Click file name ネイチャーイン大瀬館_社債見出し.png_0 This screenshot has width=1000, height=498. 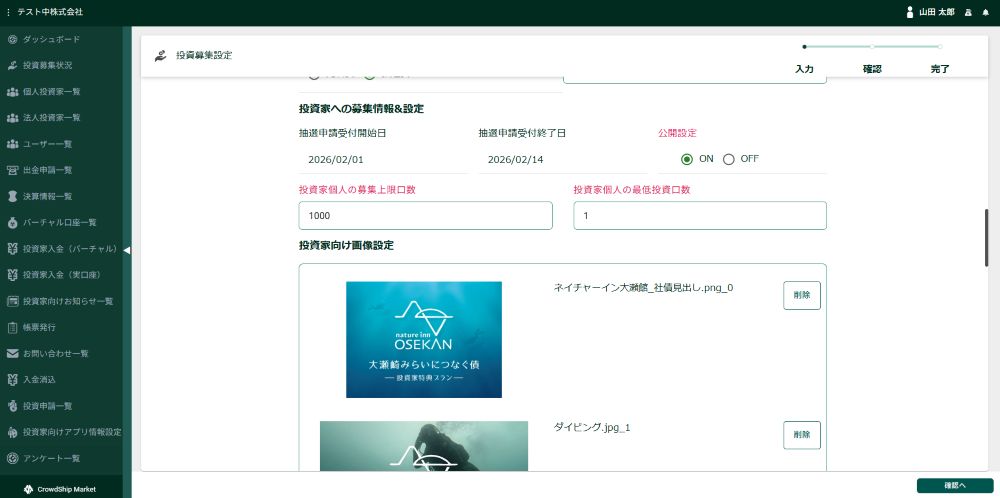coord(643,288)
